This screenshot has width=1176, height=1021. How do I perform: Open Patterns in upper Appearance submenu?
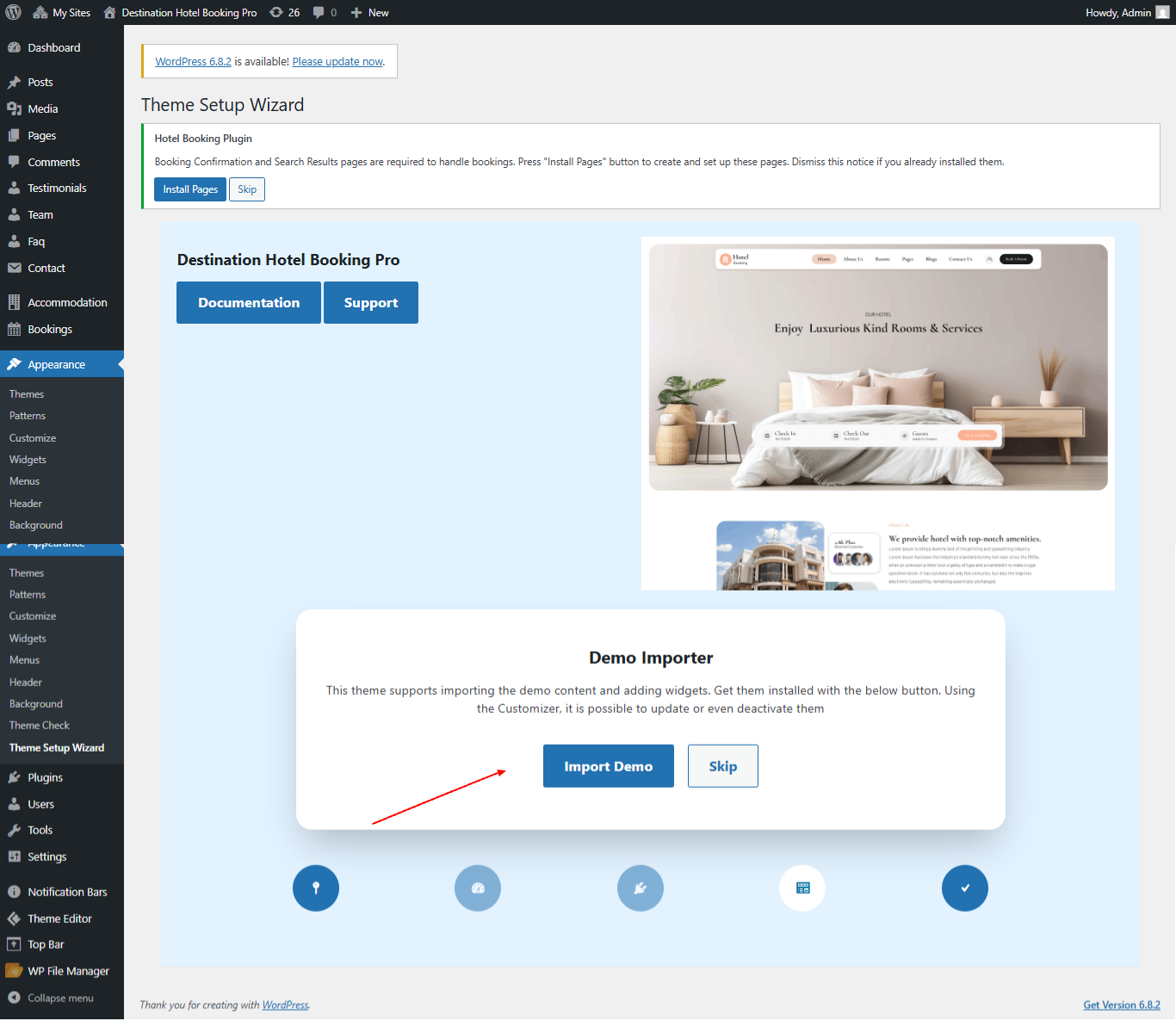tap(28, 416)
